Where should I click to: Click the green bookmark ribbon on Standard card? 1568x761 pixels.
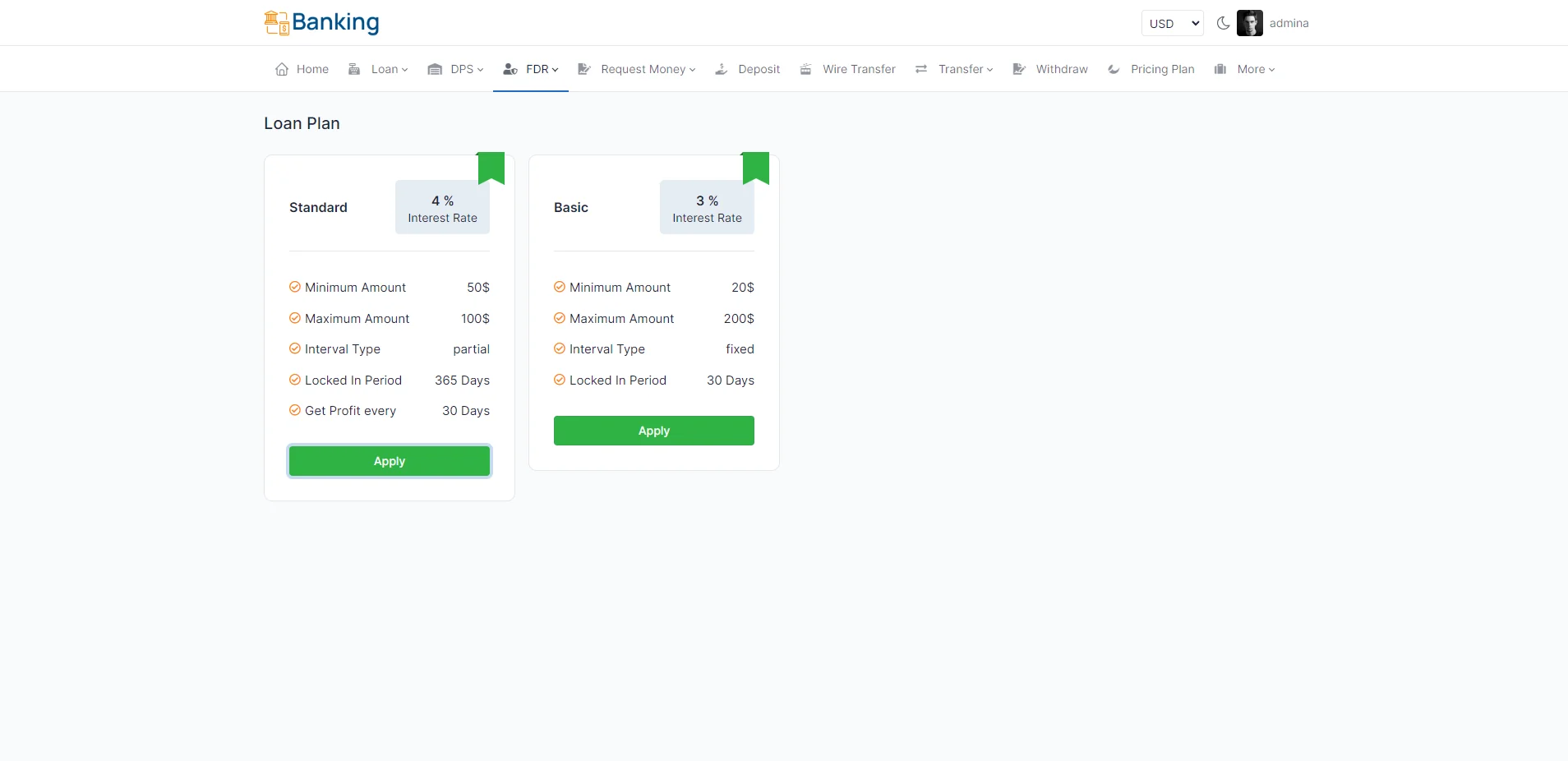[491, 168]
